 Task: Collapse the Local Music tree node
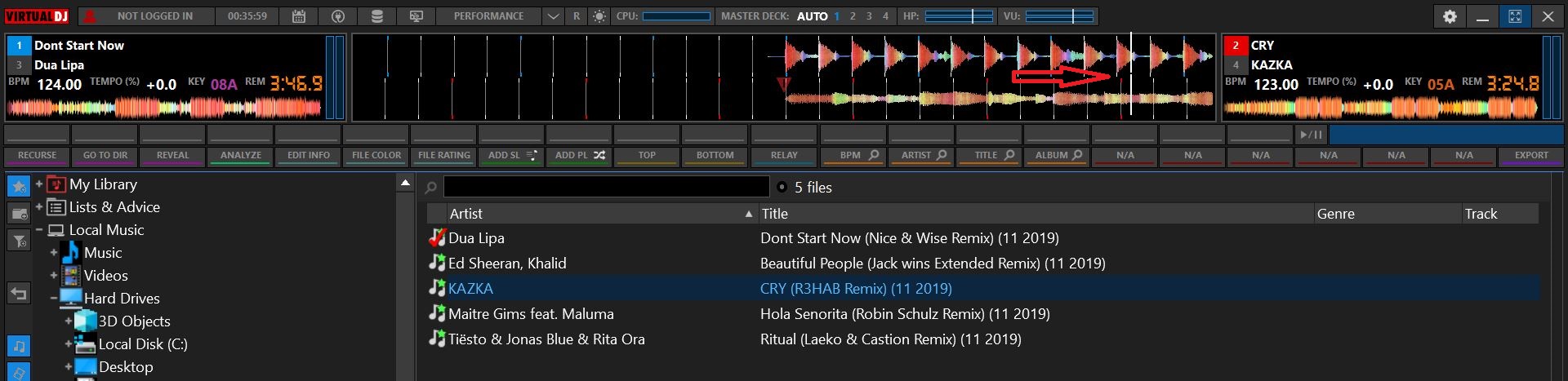39,230
